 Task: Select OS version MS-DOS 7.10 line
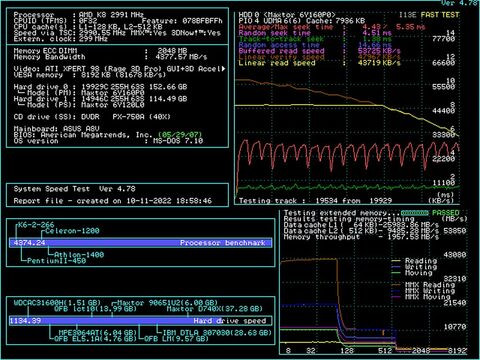coord(108,141)
